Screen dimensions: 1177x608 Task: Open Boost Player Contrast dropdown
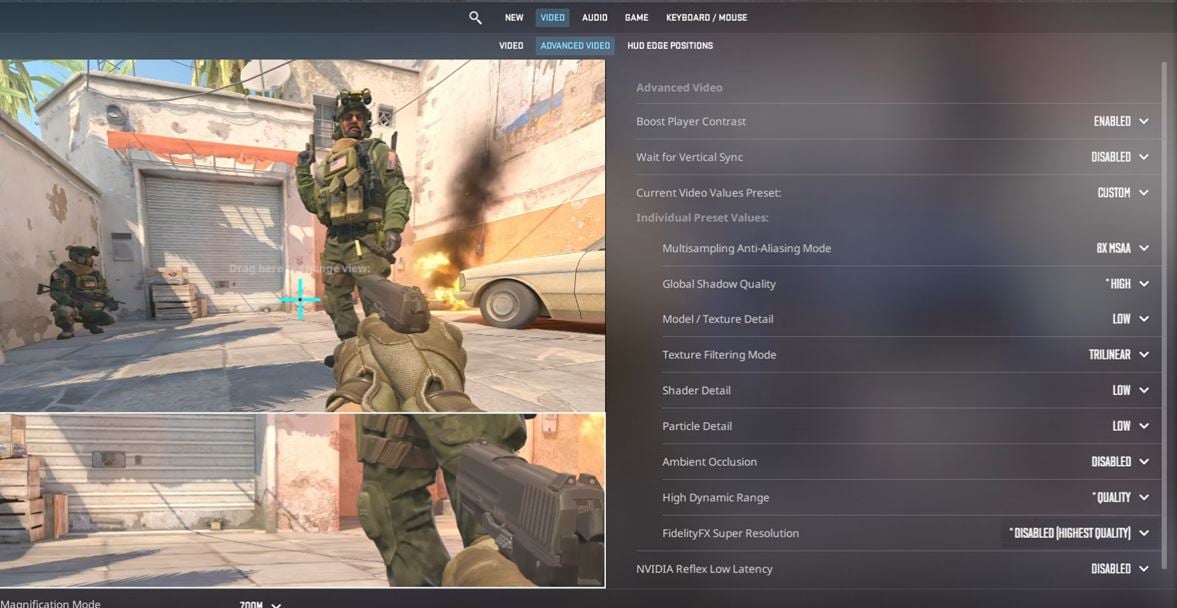tap(1121, 122)
